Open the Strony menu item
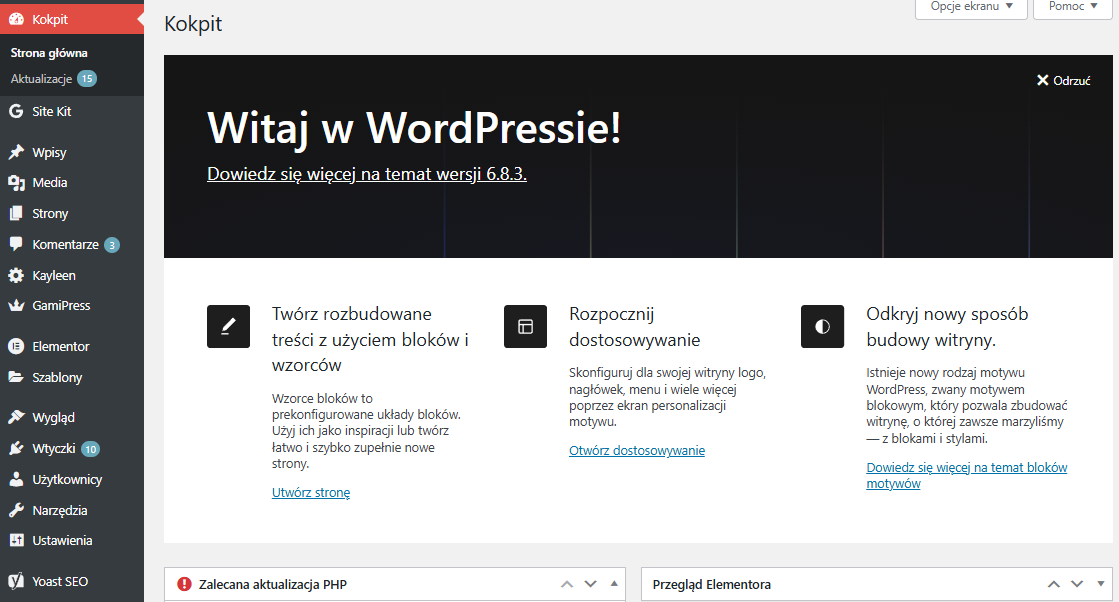 coord(50,214)
